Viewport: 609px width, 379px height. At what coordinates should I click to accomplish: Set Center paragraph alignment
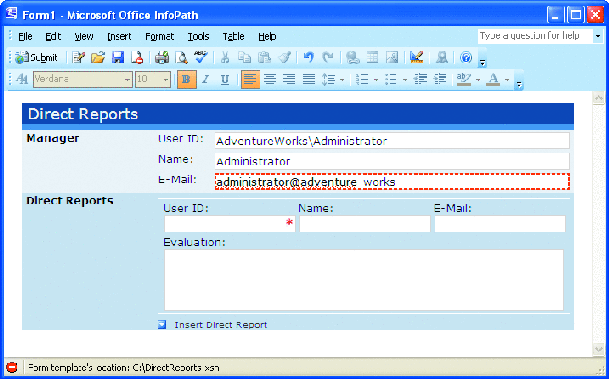coord(270,79)
